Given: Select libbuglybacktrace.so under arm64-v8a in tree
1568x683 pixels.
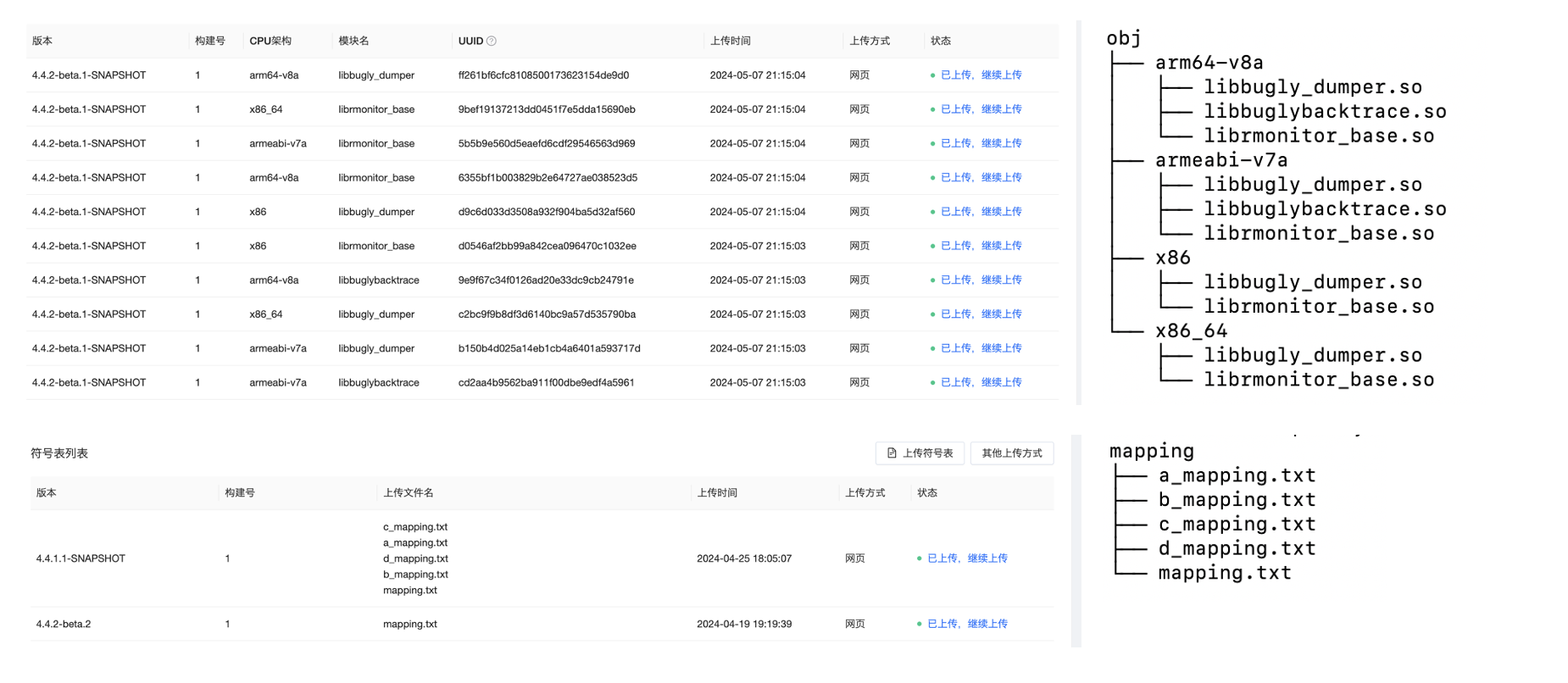Looking at the screenshot, I should pyautogui.click(x=1326, y=112).
